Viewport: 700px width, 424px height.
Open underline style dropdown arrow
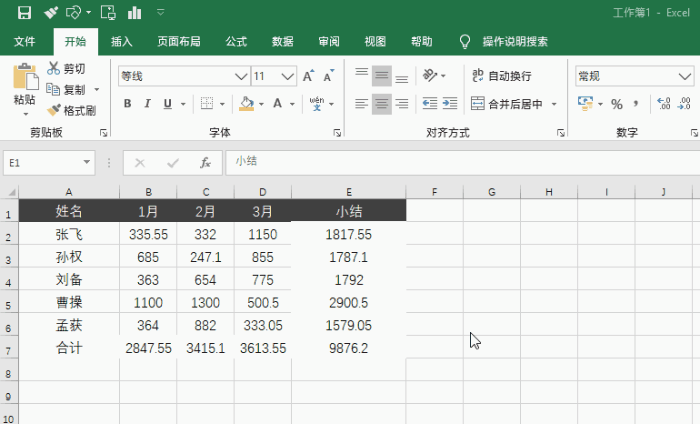point(183,104)
